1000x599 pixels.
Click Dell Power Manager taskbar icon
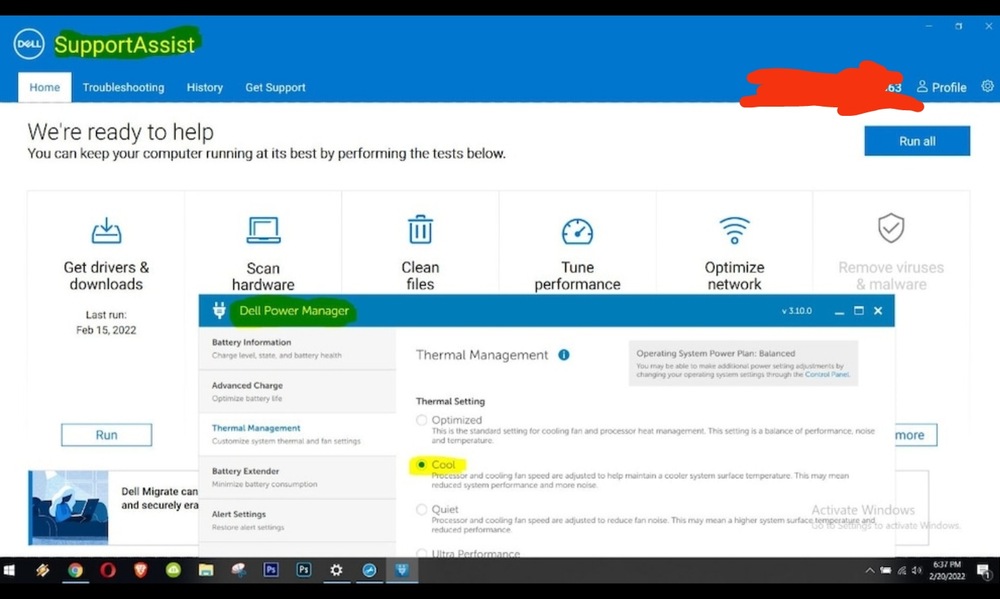pos(402,570)
